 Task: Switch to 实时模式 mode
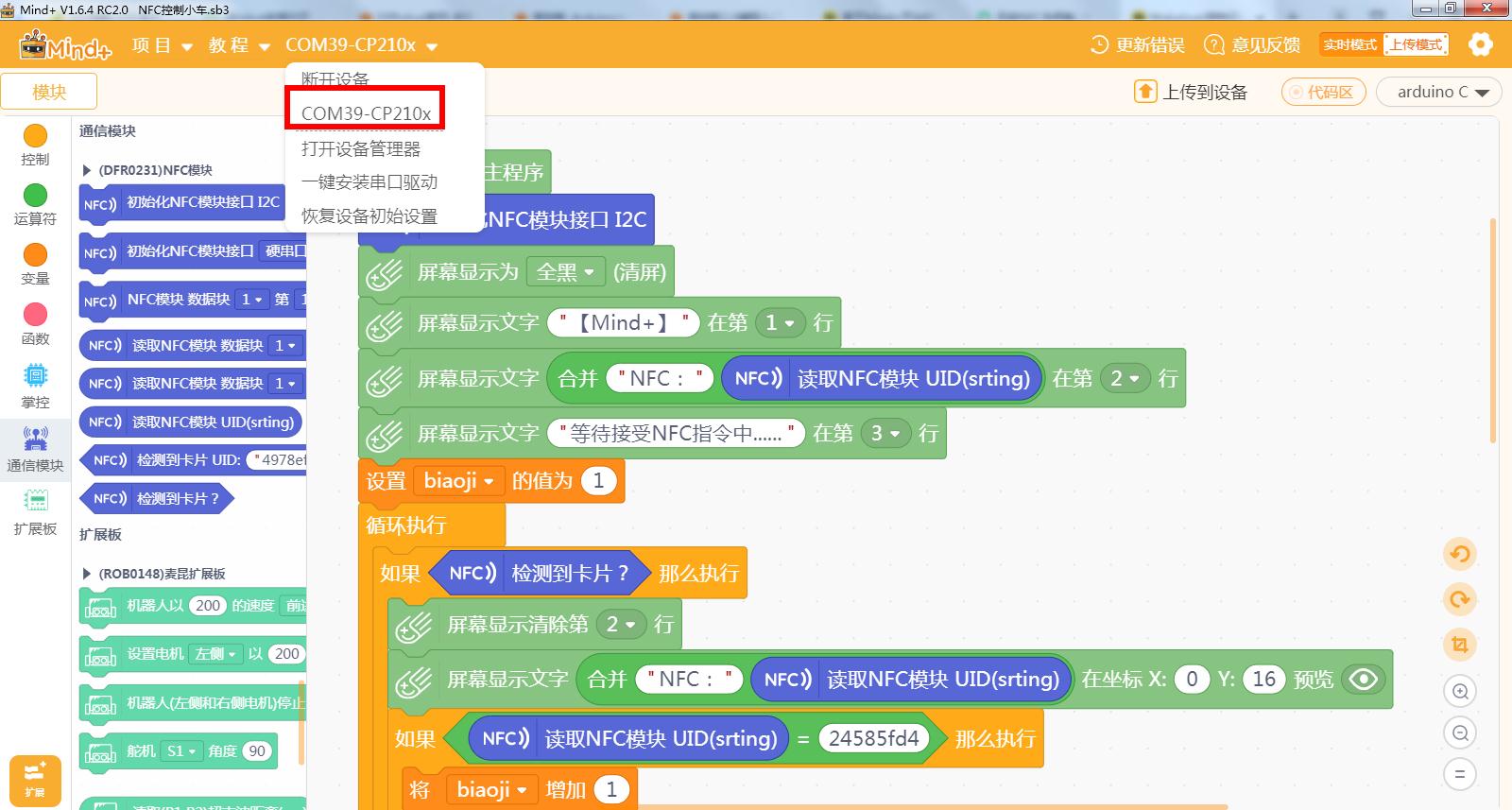[x=1350, y=44]
